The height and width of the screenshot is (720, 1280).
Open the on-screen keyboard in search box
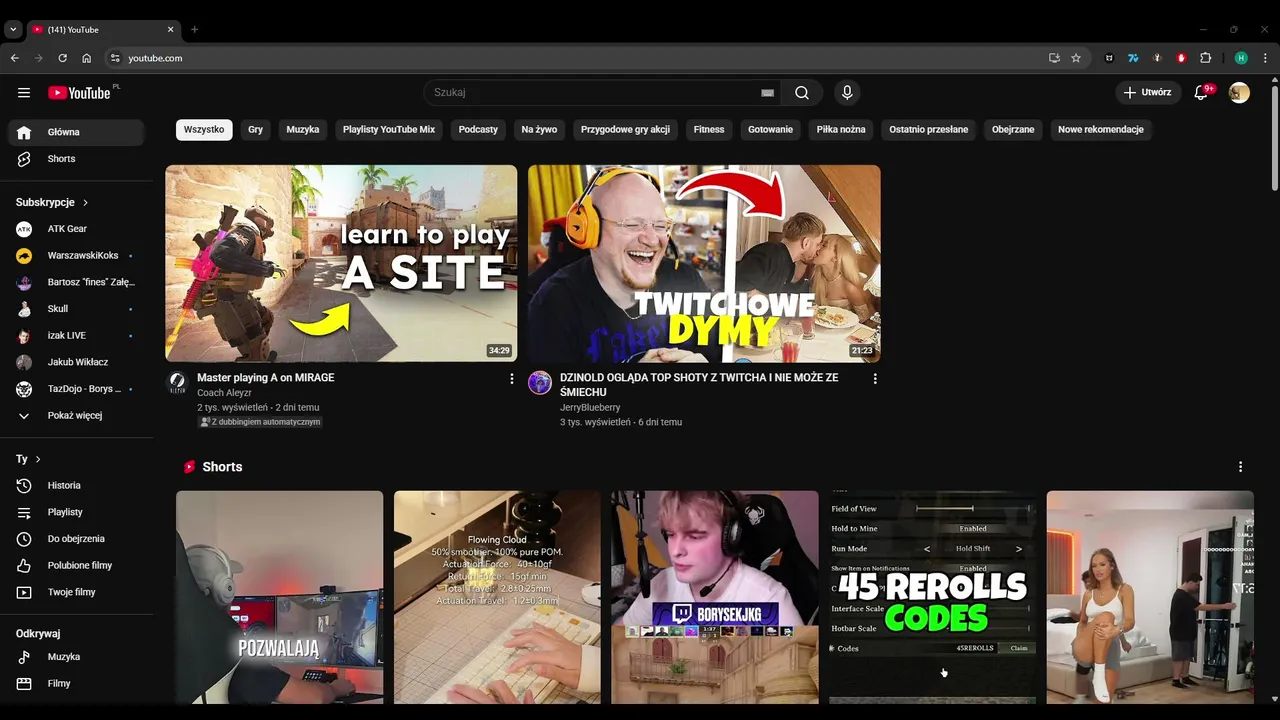tap(767, 93)
